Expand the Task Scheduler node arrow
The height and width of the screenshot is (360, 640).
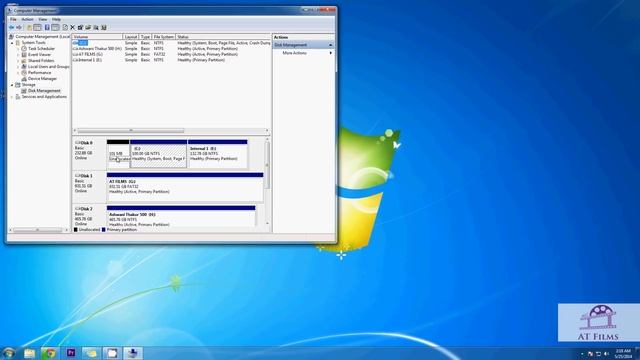click(18, 49)
